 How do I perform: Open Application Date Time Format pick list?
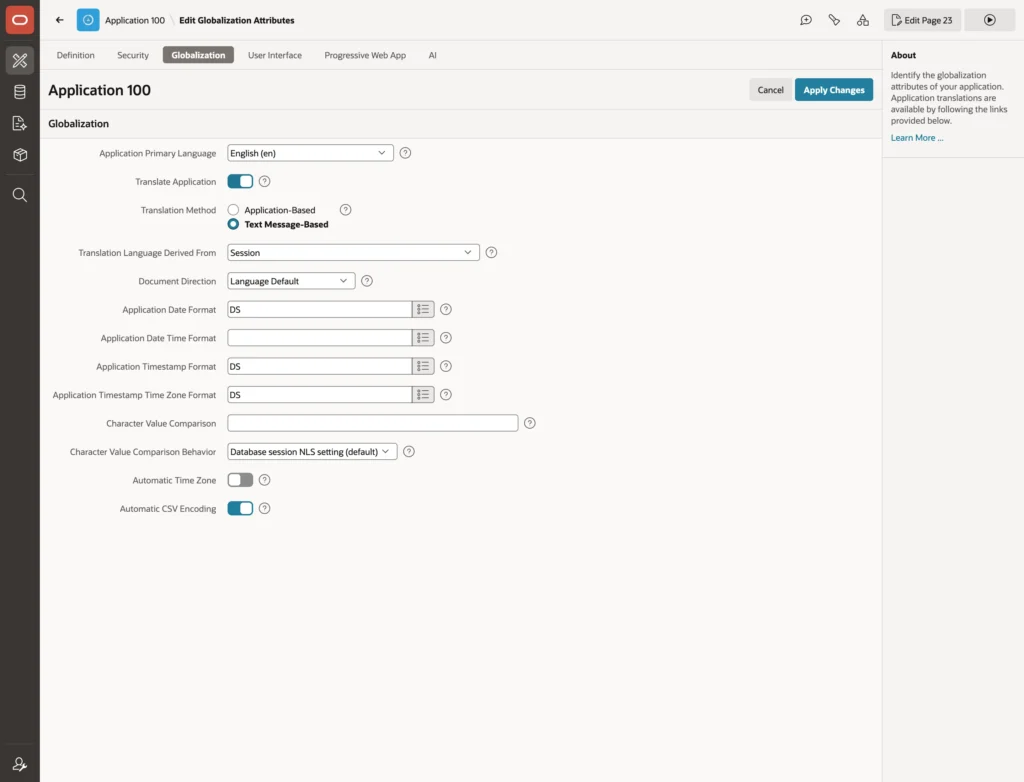pos(423,338)
